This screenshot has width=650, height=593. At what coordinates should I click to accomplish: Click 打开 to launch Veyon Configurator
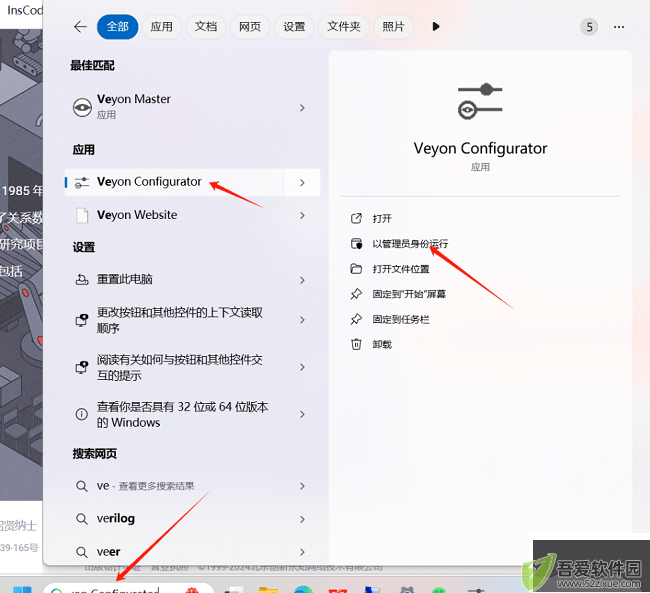pyautogui.click(x=371, y=219)
